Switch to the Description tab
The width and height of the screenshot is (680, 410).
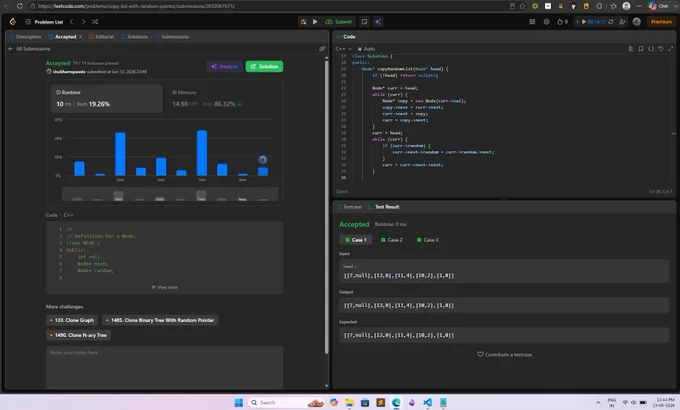[26, 37]
